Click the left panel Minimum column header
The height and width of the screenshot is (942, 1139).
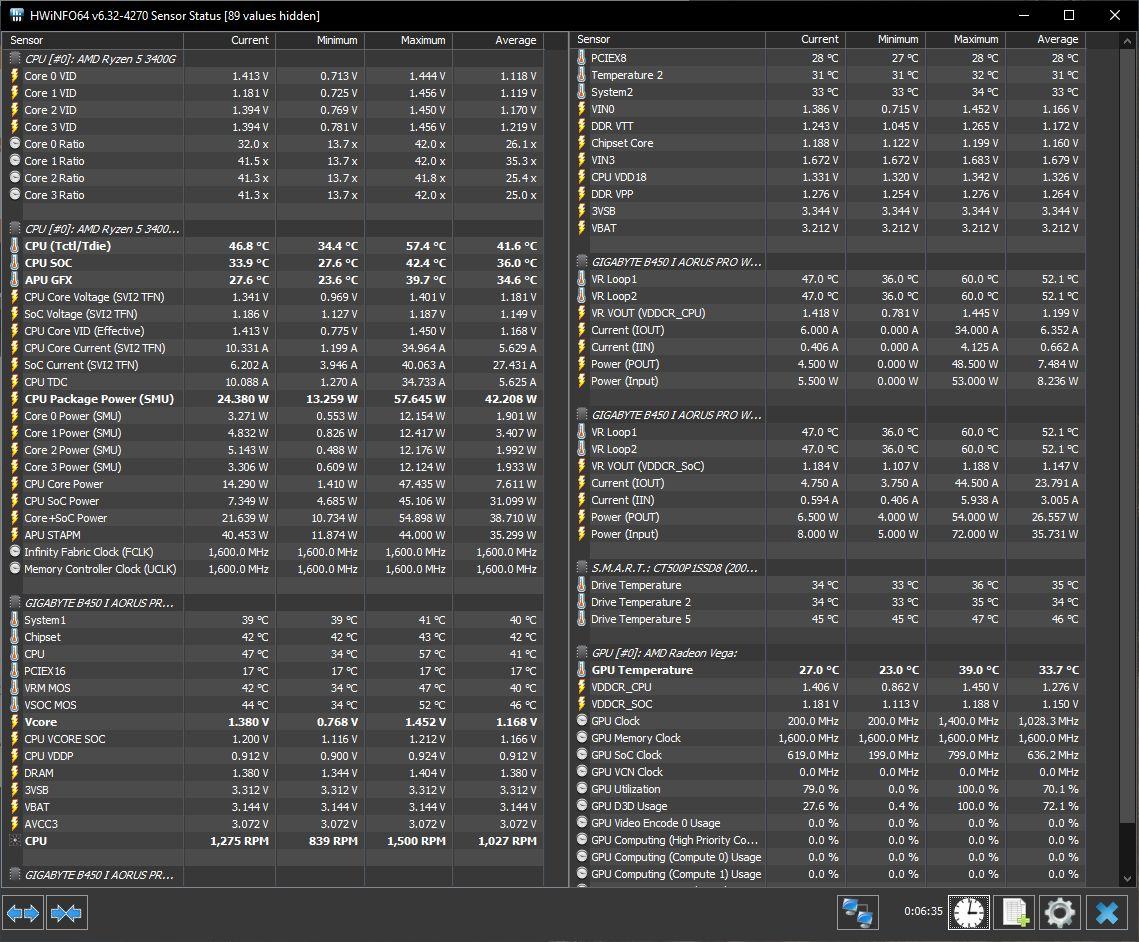(x=320, y=40)
